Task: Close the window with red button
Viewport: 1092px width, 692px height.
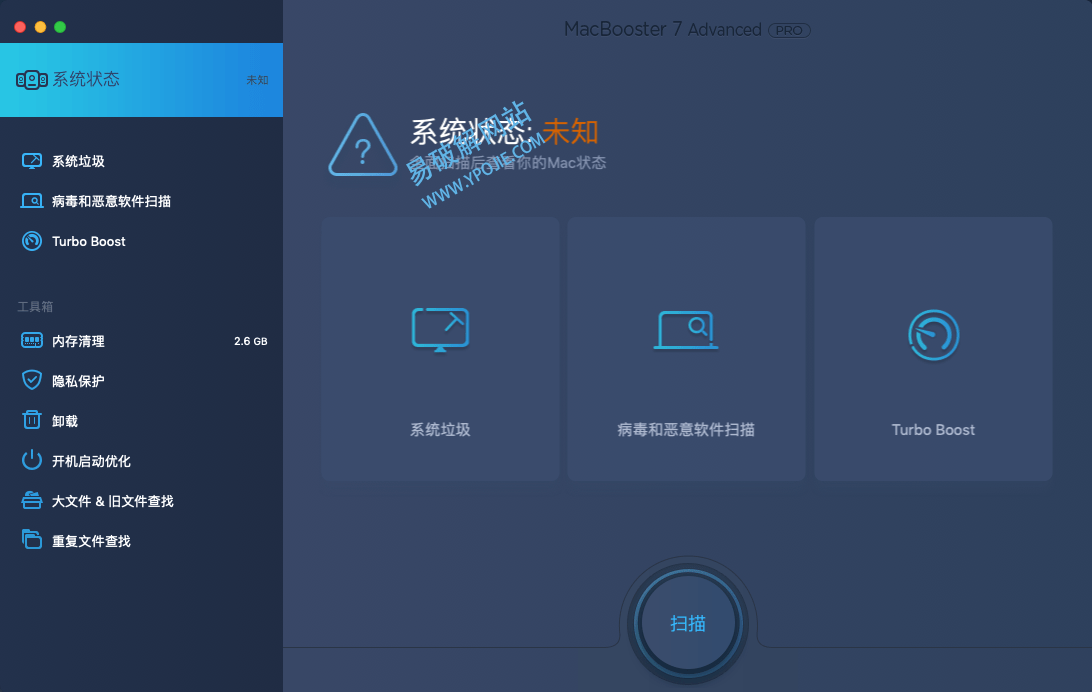Action: tap(20, 27)
